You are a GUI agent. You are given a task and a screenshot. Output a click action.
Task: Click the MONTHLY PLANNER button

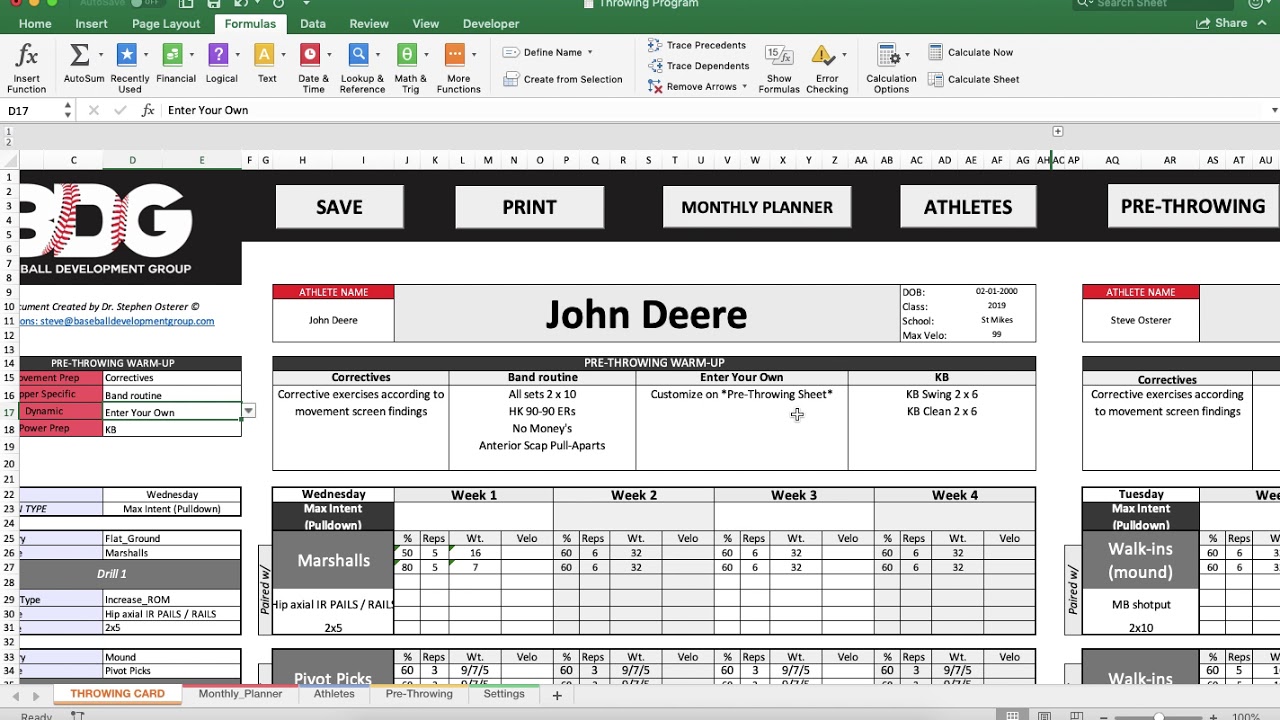click(x=757, y=207)
